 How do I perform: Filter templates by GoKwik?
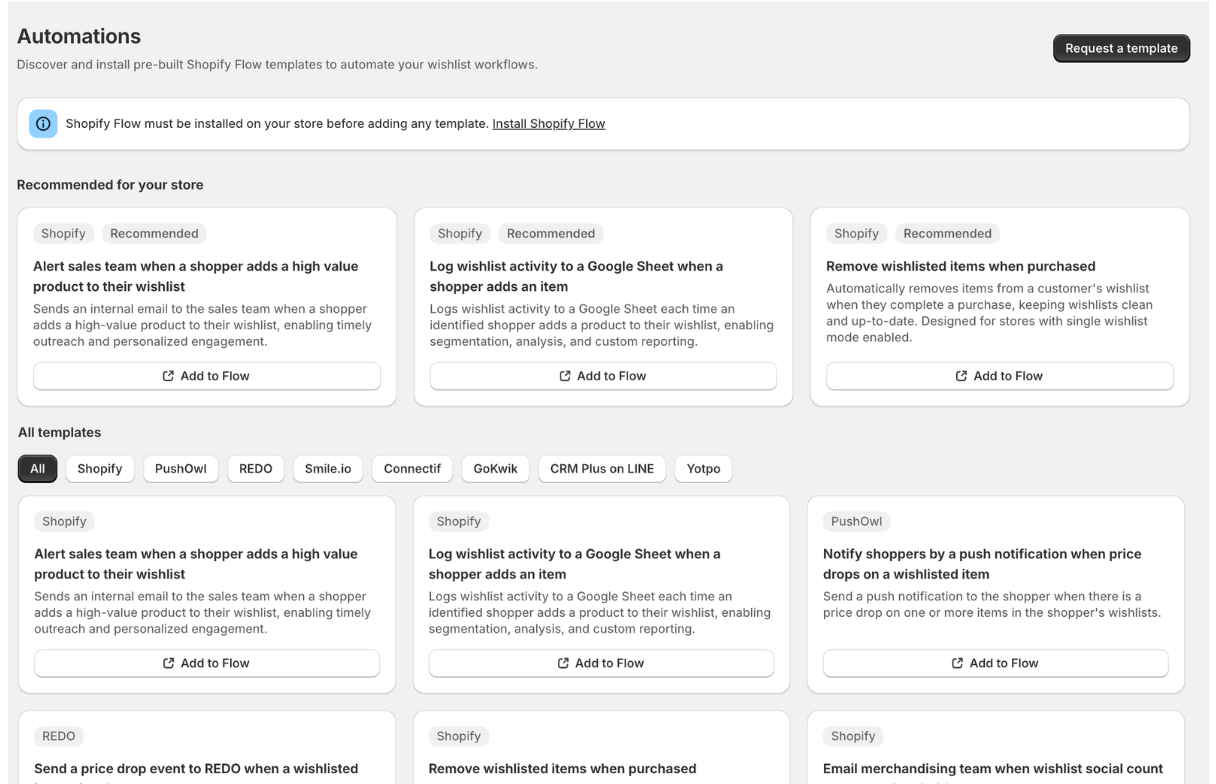[496, 469]
